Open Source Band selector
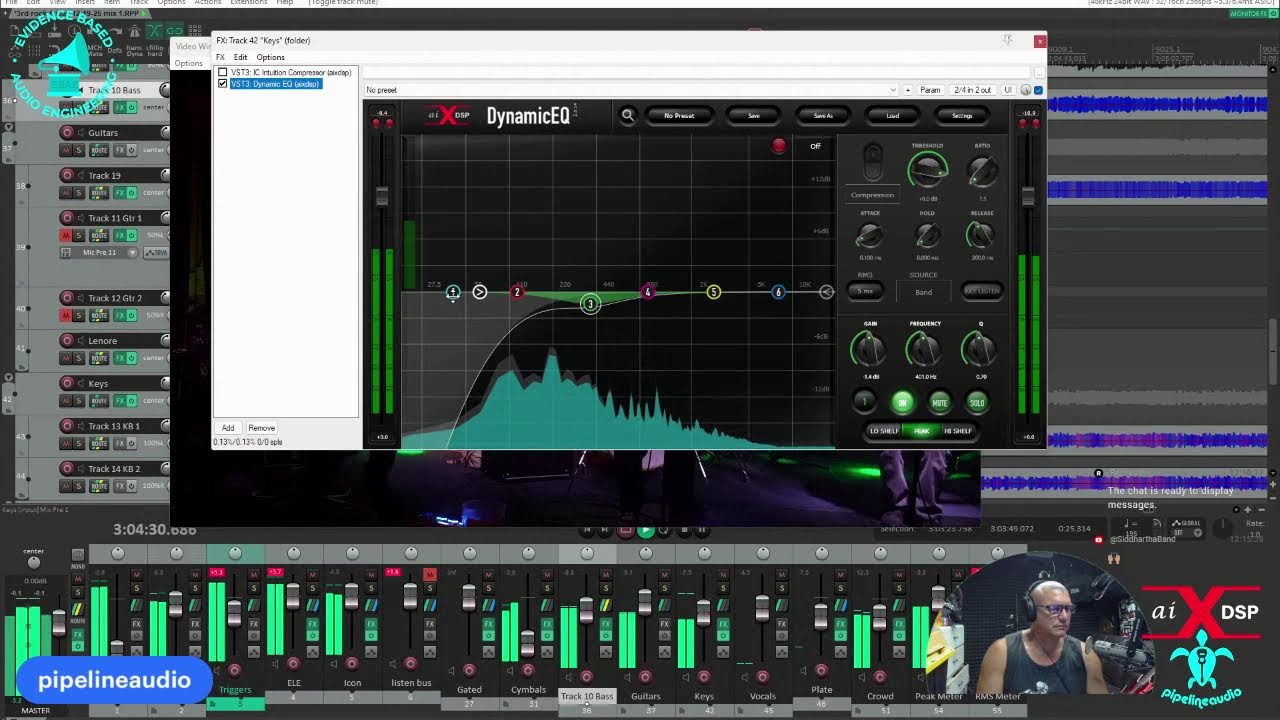The width and height of the screenshot is (1280, 720). 923,292
